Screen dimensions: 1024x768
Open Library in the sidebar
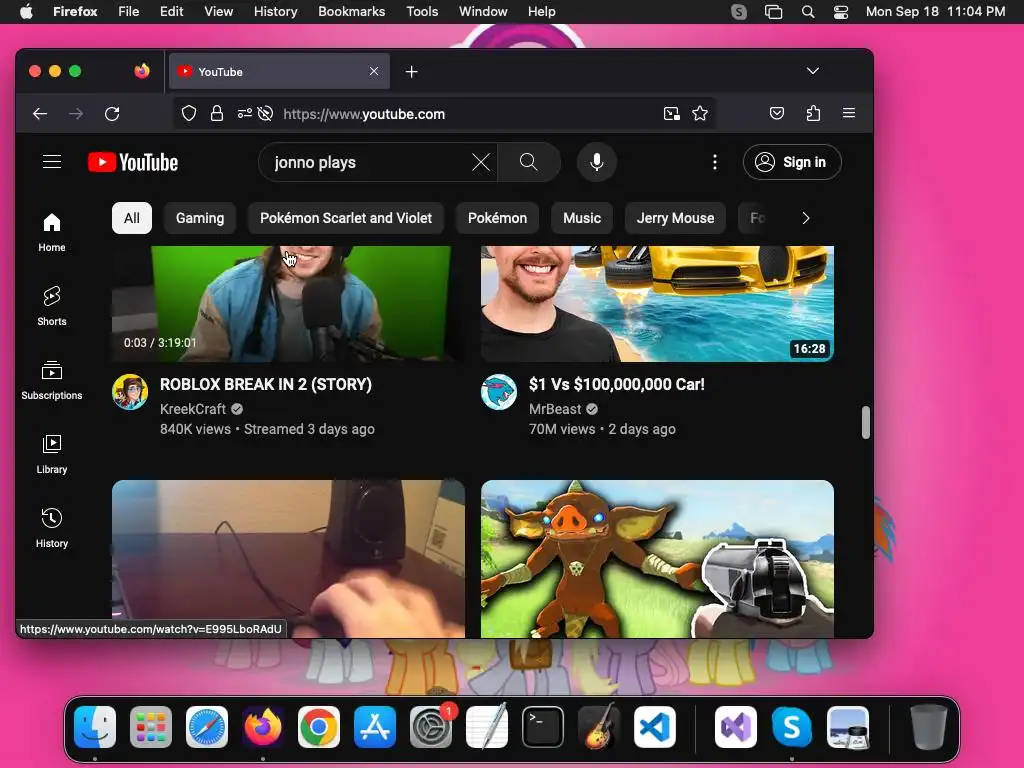click(52, 454)
